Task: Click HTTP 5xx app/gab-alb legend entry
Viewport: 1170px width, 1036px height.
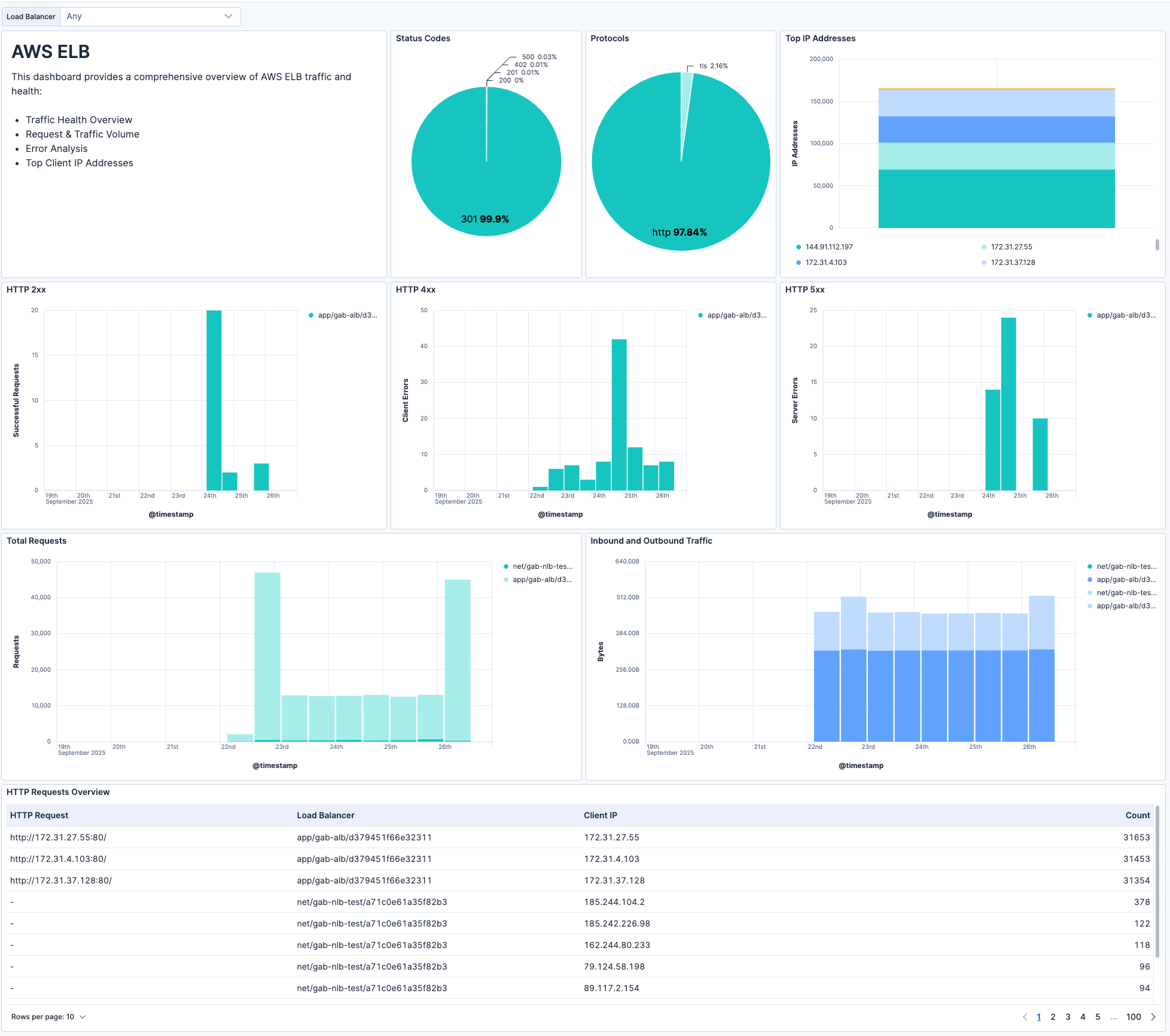Action: 1126,315
